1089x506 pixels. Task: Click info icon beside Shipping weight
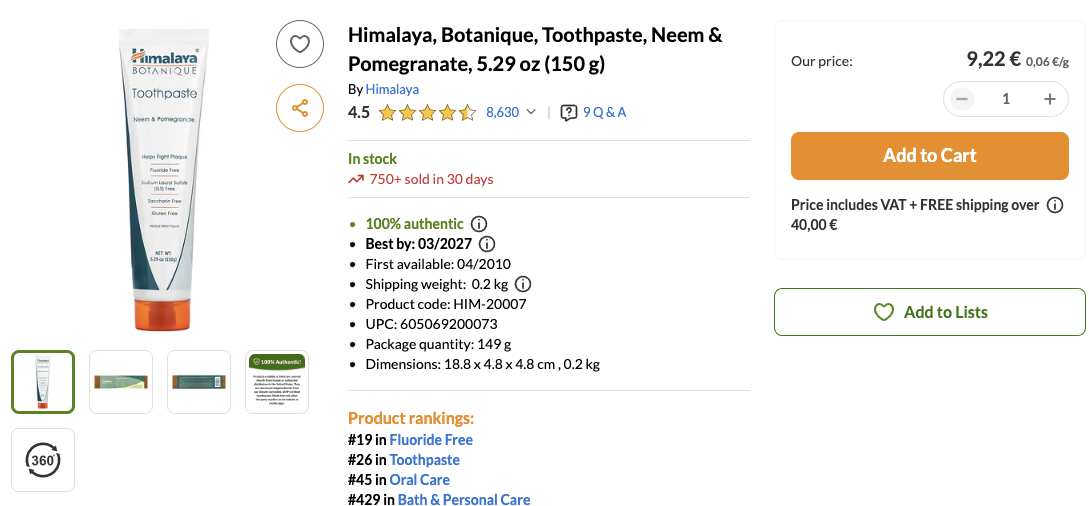tap(523, 284)
